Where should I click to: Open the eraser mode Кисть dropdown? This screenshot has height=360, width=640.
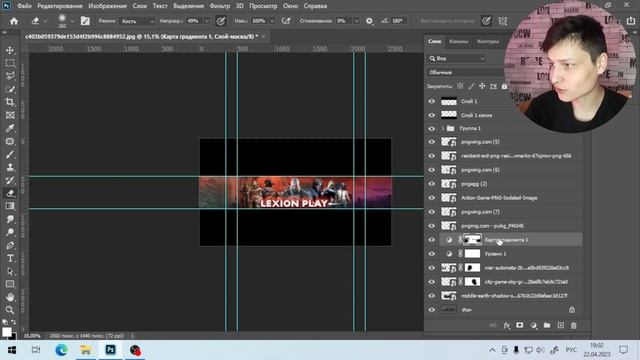[137, 21]
